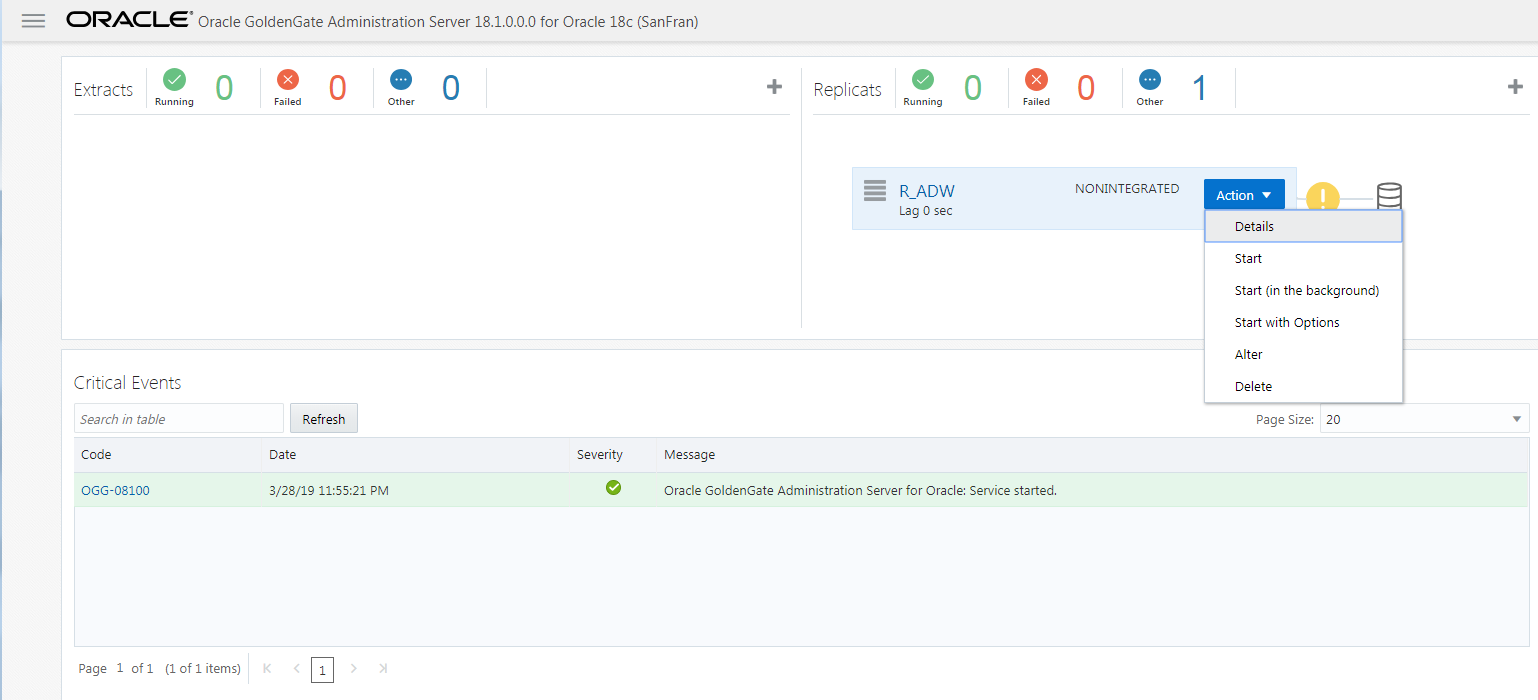Go to next page of events
Image resolution: width=1538 pixels, height=700 pixels.
(353, 669)
